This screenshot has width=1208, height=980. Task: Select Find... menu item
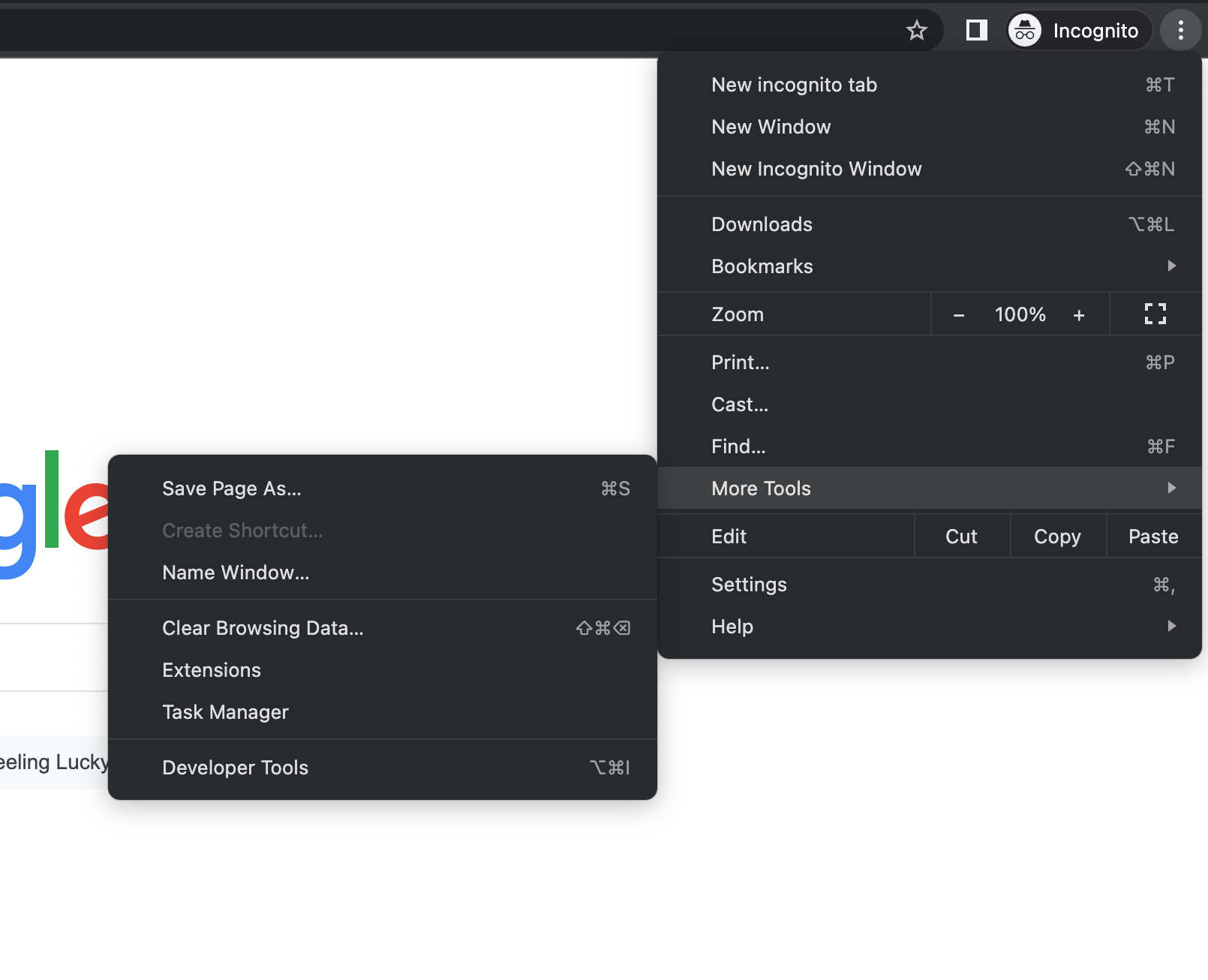tap(930, 446)
